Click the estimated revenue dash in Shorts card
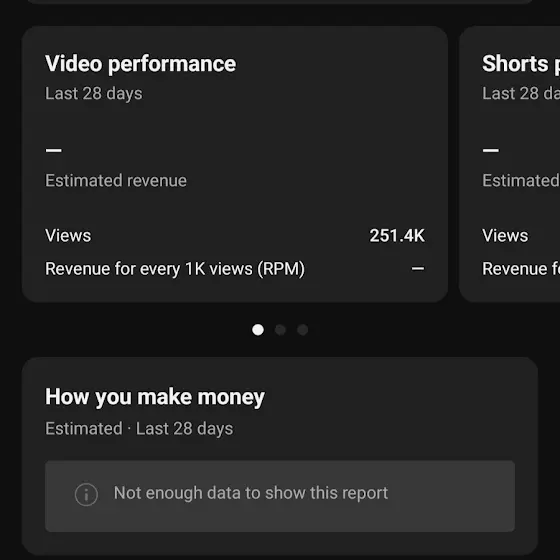 click(491, 150)
